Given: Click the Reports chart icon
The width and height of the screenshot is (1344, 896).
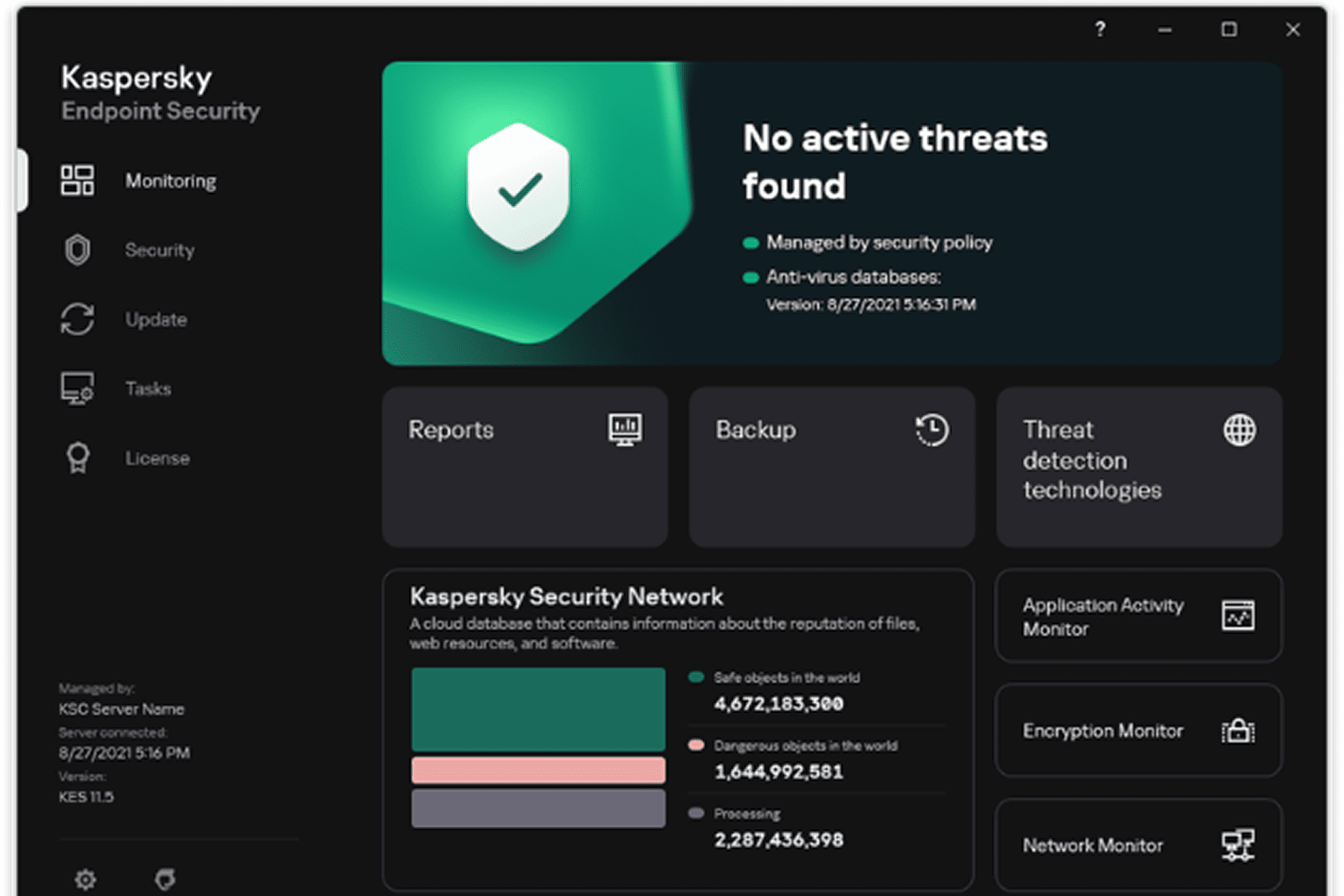Looking at the screenshot, I should coord(625,429).
